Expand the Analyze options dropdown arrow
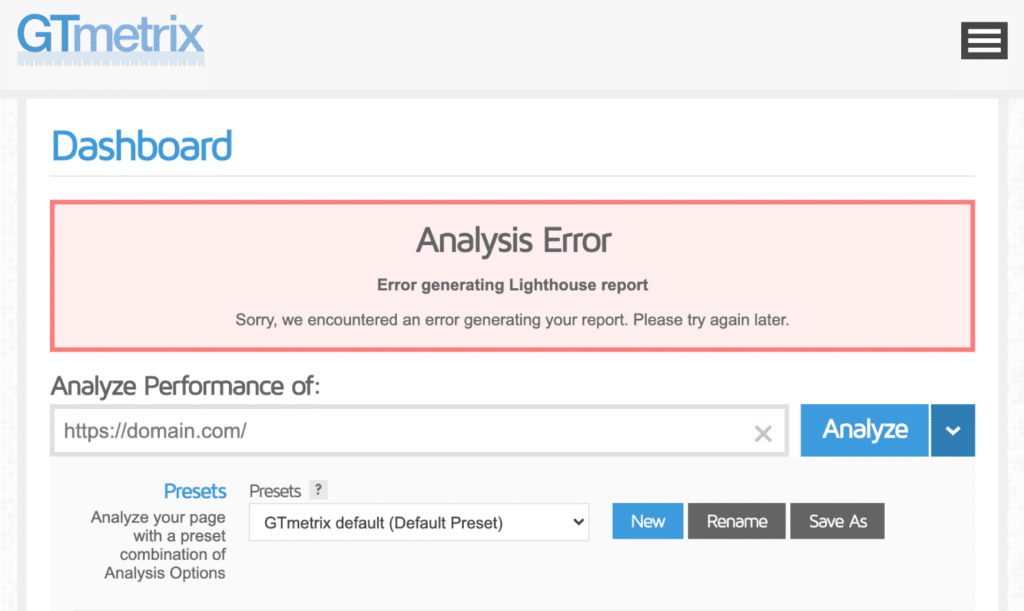1024x611 pixels. click(x=953, y=430)
